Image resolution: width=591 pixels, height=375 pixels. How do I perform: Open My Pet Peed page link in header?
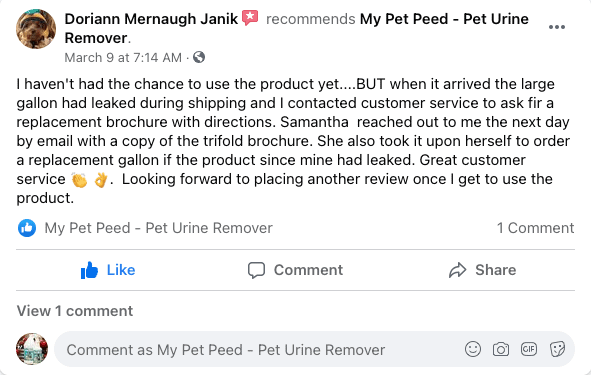297,28
